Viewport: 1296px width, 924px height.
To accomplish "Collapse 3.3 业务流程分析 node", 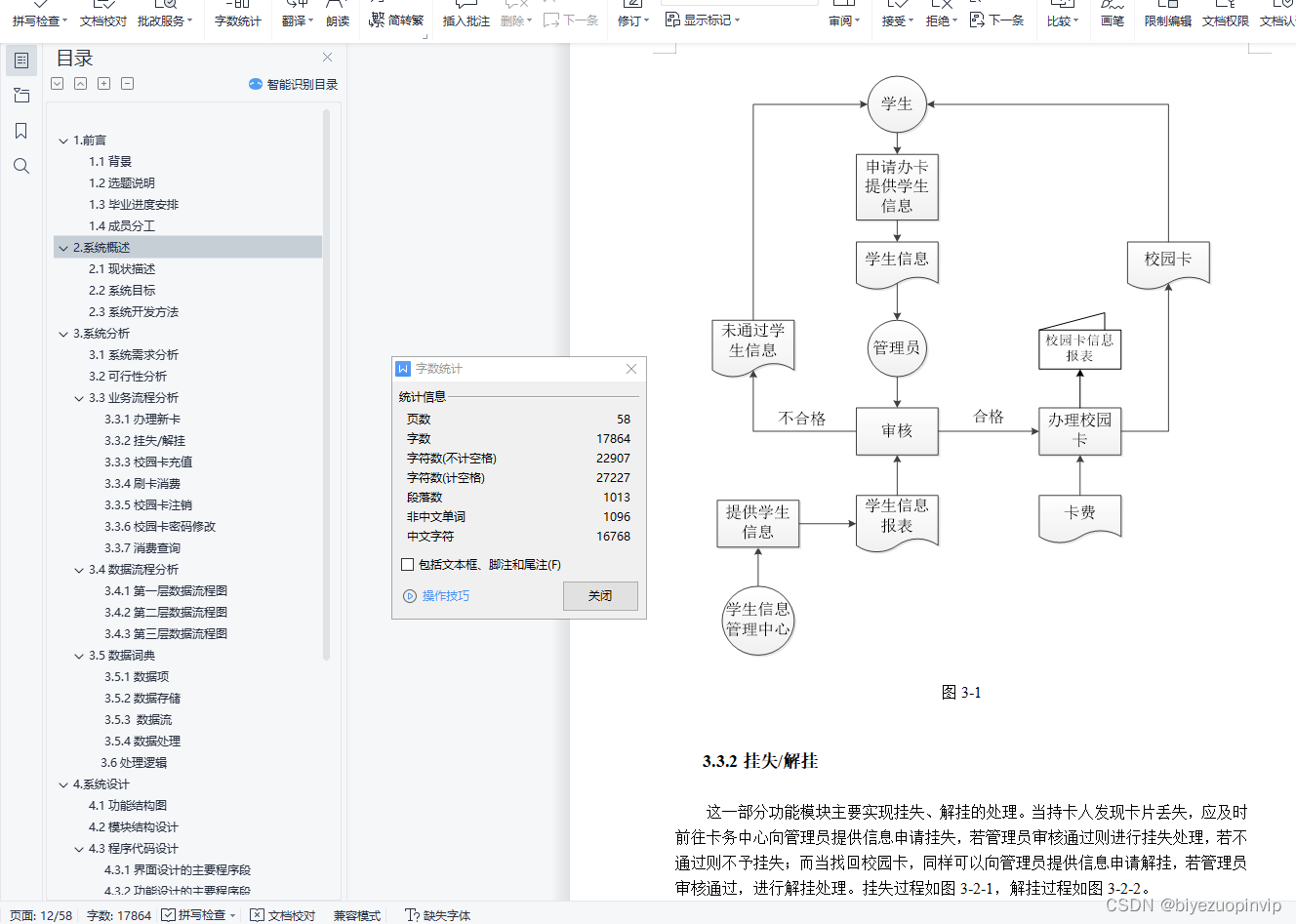I will (x=79, y=398).
